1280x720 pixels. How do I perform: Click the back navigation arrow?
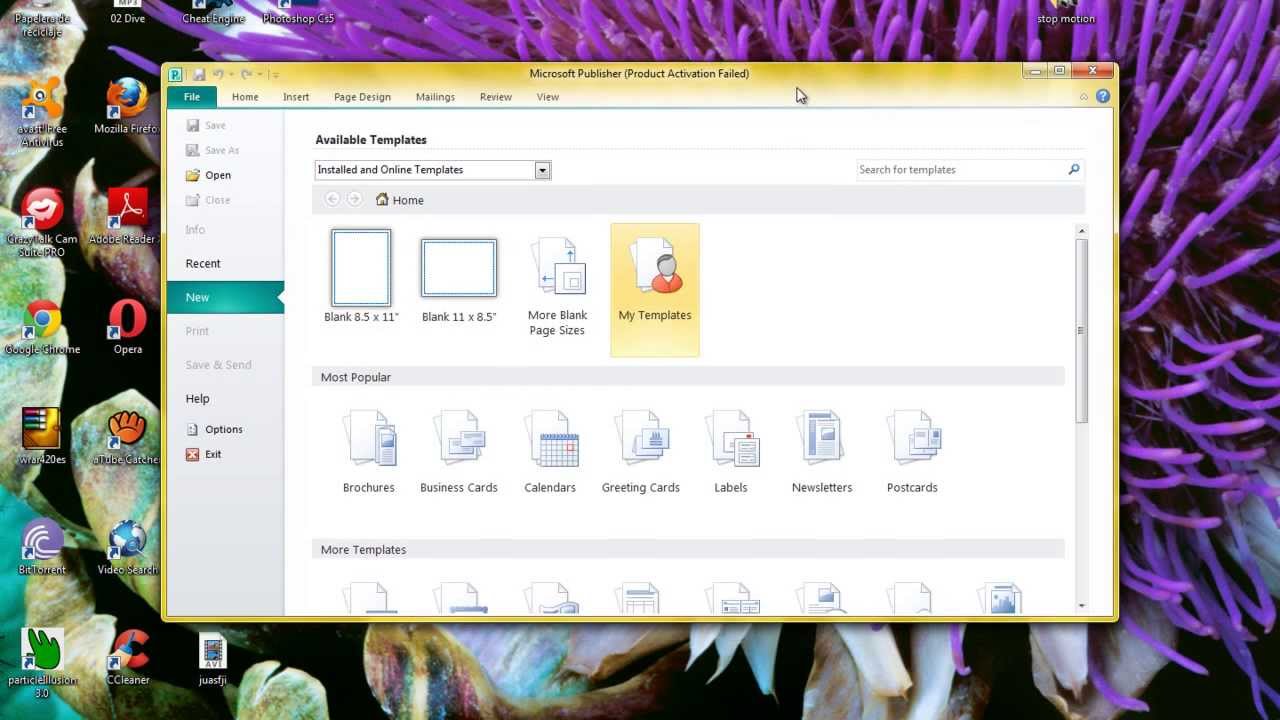point(332,199)
